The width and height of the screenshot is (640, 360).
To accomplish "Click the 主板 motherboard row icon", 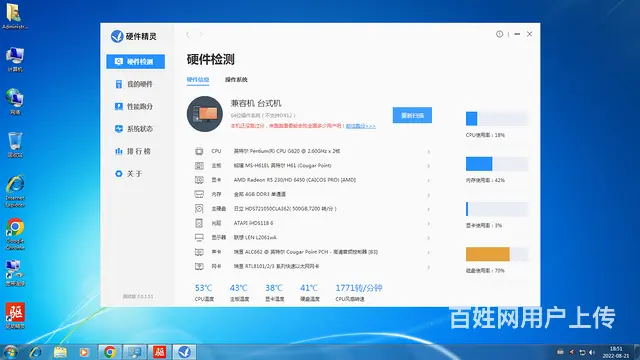I will pos(199,166).
